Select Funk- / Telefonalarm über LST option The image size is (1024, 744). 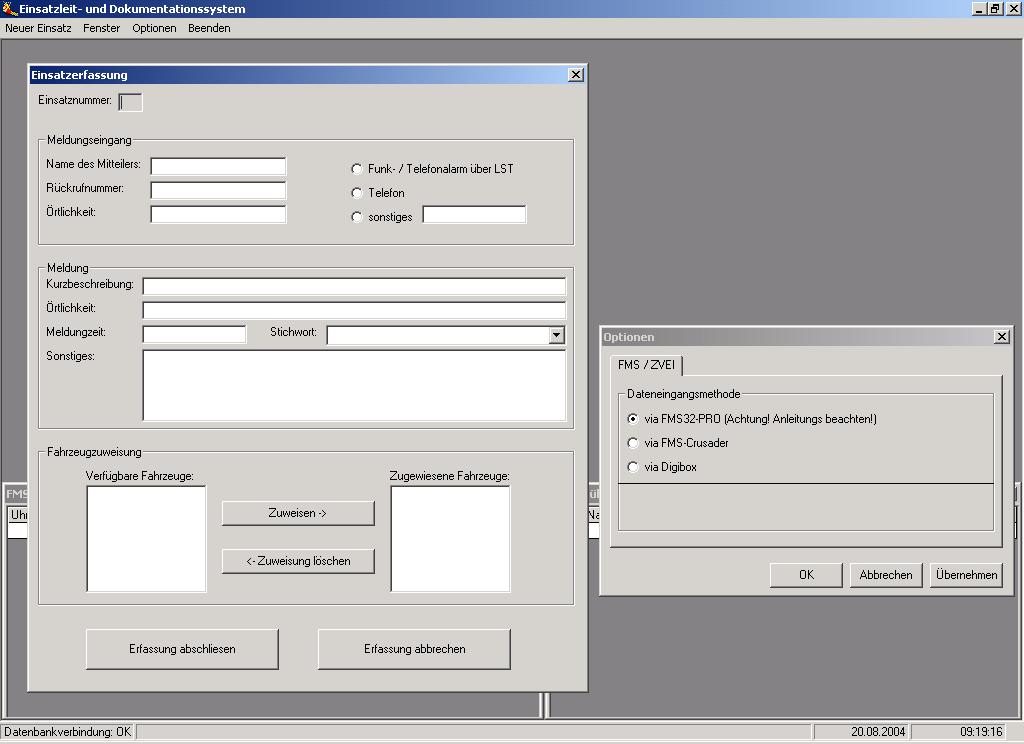coord(357,169)
